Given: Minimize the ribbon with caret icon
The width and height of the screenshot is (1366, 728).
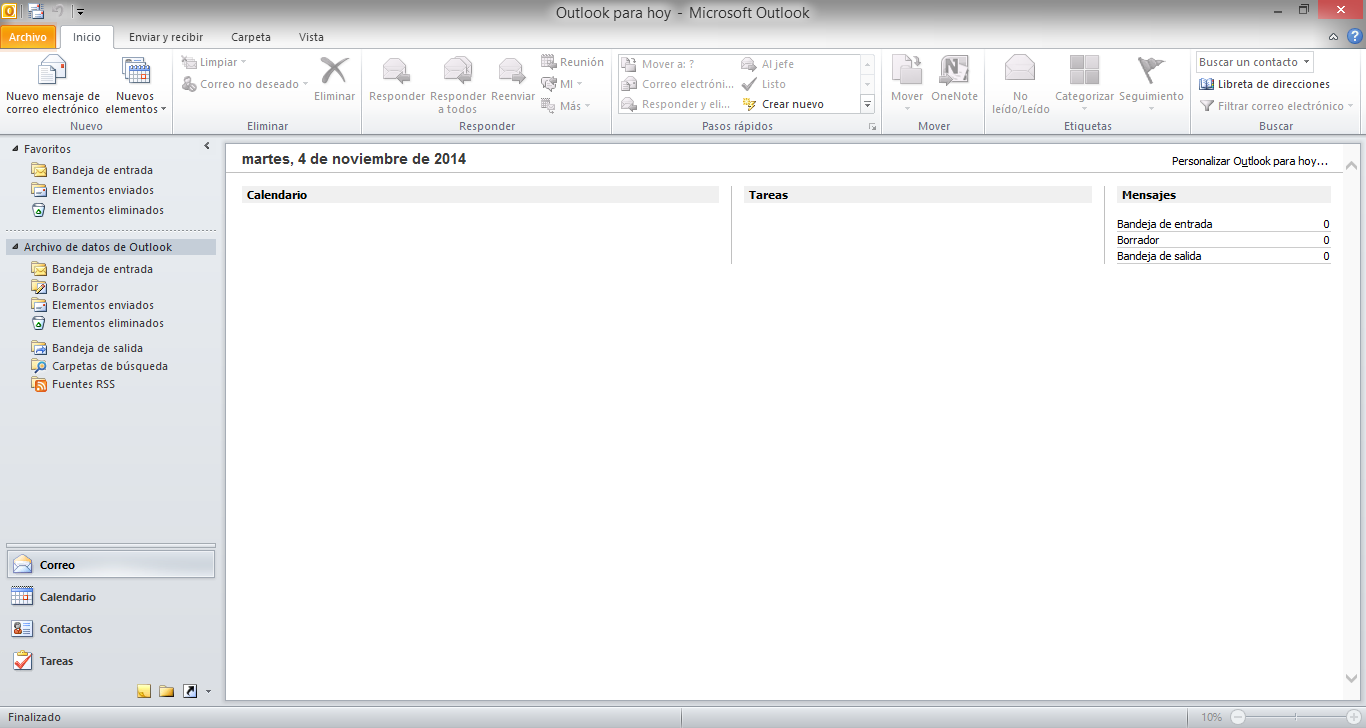Looking at the screenshot, I should point(1334,37).
